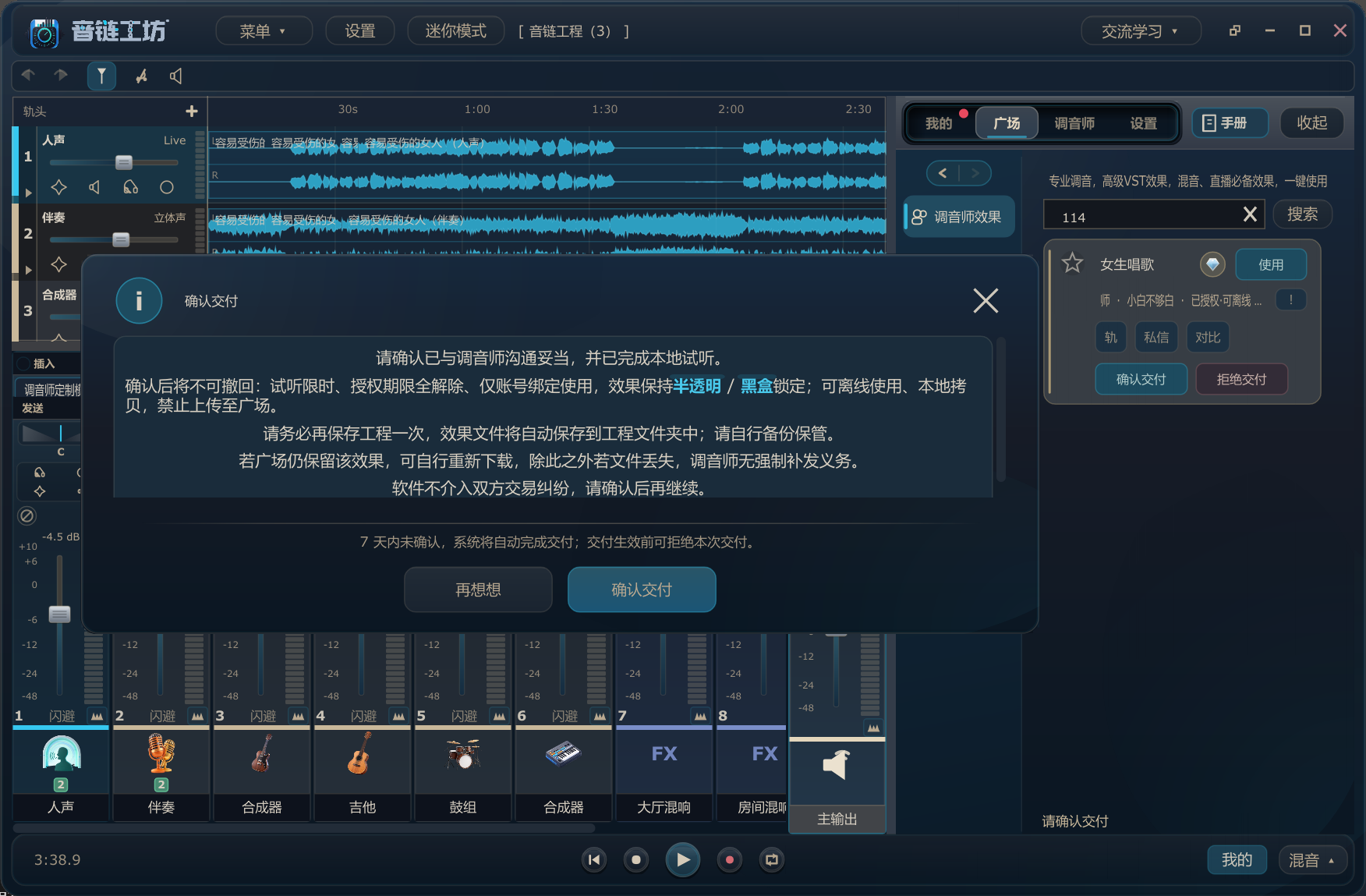Open the 交流学习 dropdown
This screenshot has width=1366, height=896.
(1141, 31)
